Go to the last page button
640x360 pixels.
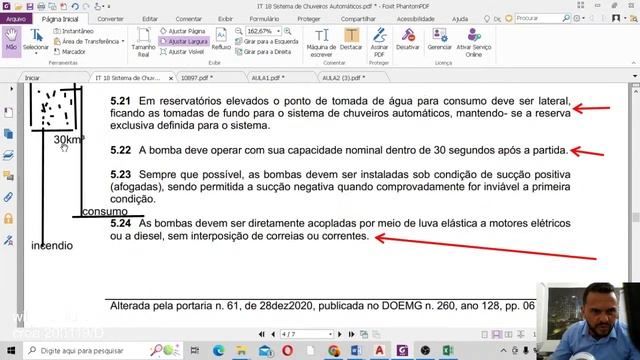click(351, 334)
